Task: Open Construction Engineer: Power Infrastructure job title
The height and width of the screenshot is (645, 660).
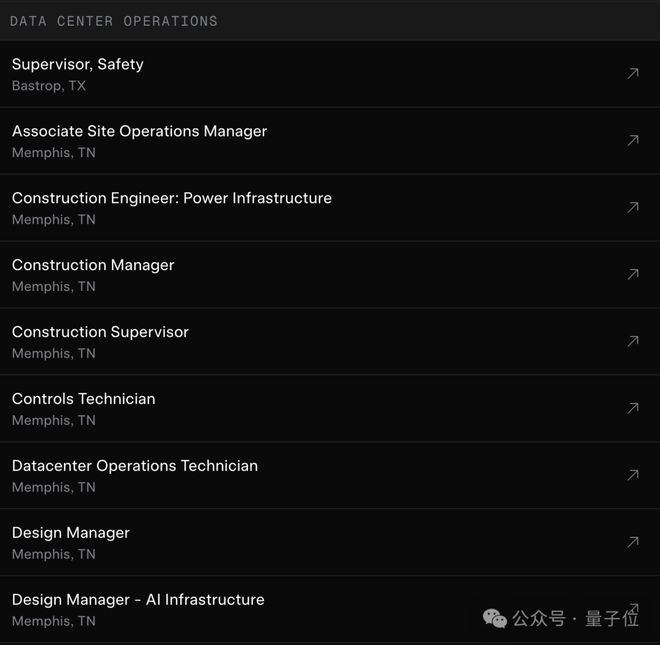Action: pos(172,198)
